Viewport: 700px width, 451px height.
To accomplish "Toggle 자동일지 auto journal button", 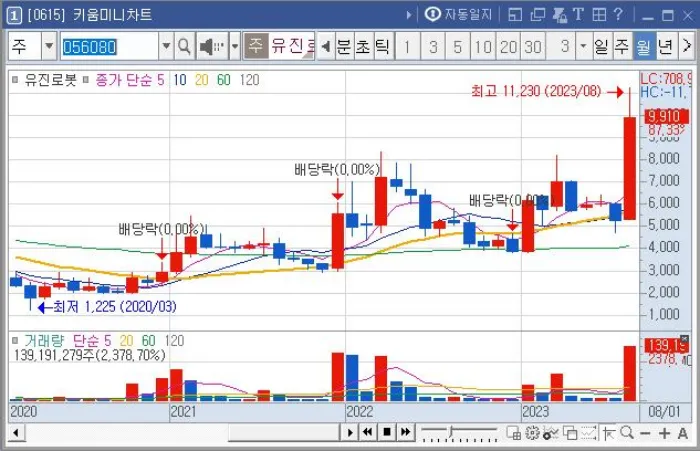I will 458,15.
